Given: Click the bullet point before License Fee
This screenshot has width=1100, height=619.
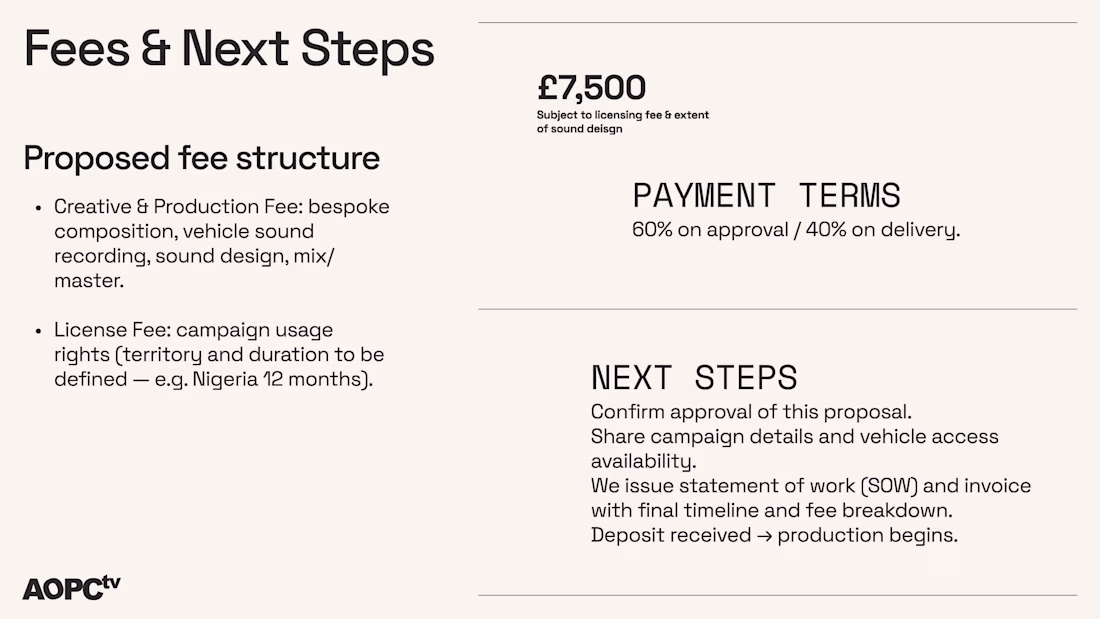Looking at the screenshot, I should click(39, 330).
